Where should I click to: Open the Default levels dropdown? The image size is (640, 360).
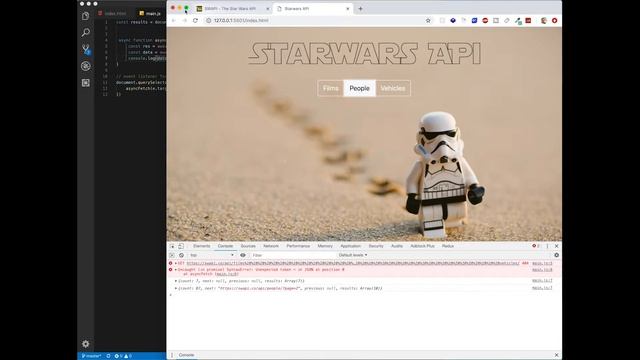click(353, 255)
